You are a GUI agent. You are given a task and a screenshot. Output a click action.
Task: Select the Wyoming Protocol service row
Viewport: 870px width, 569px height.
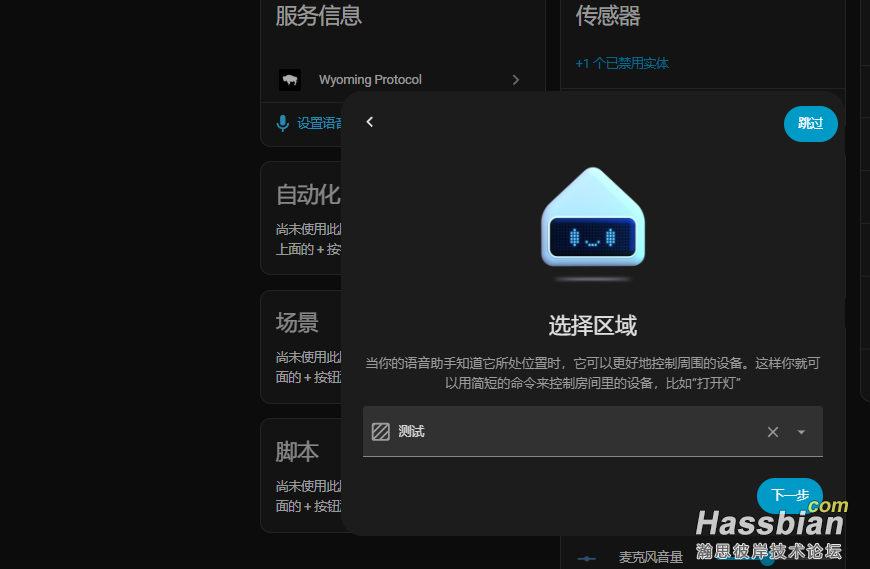coord(400,80)
